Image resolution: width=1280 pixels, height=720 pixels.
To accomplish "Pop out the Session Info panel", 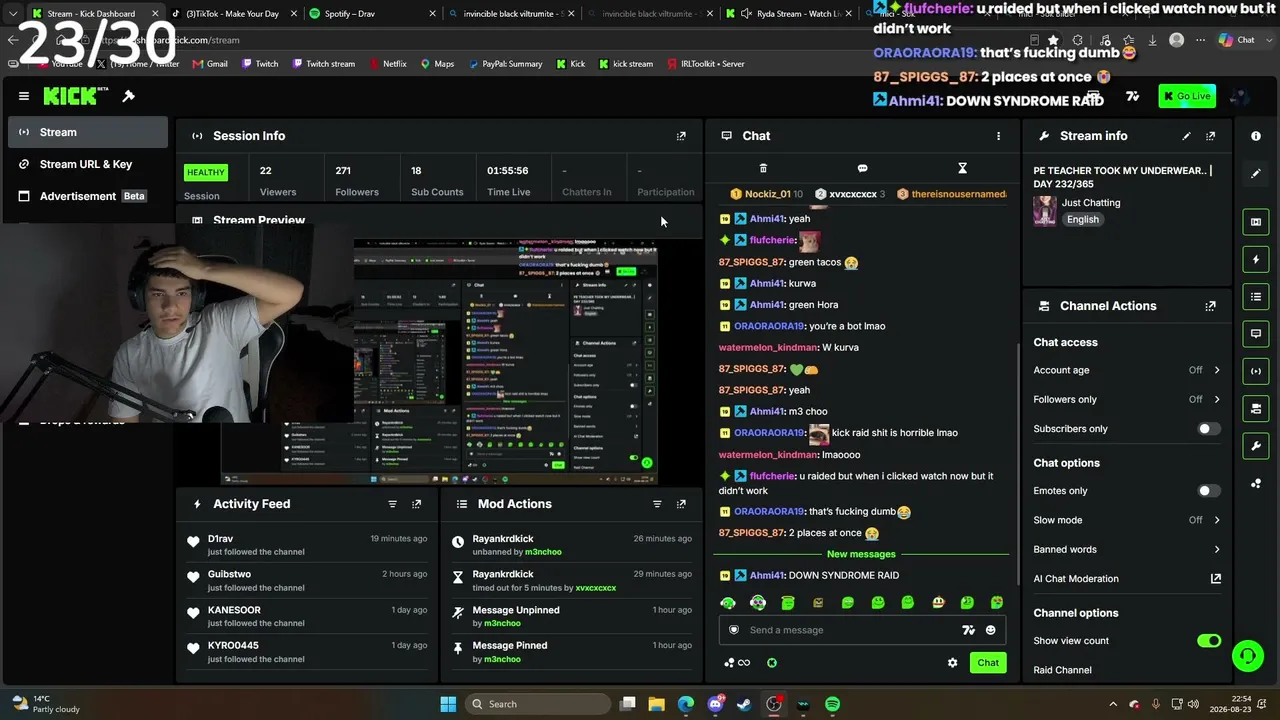I will click(681, 136).
